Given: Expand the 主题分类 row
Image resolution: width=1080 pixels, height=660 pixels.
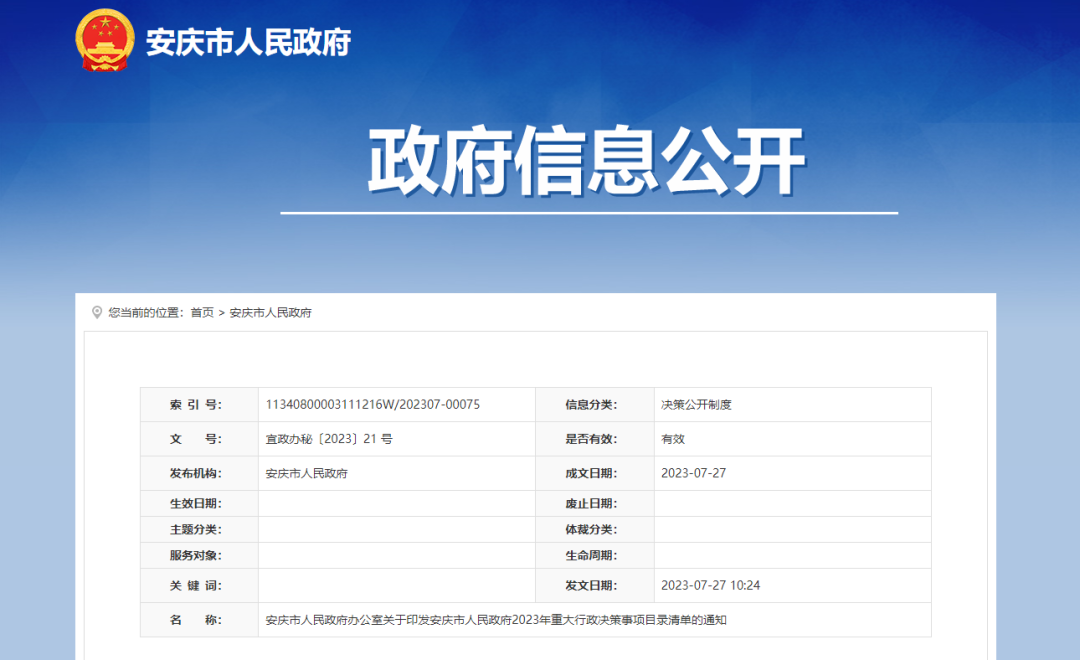Looking at the screenshot, I should 198,528.
